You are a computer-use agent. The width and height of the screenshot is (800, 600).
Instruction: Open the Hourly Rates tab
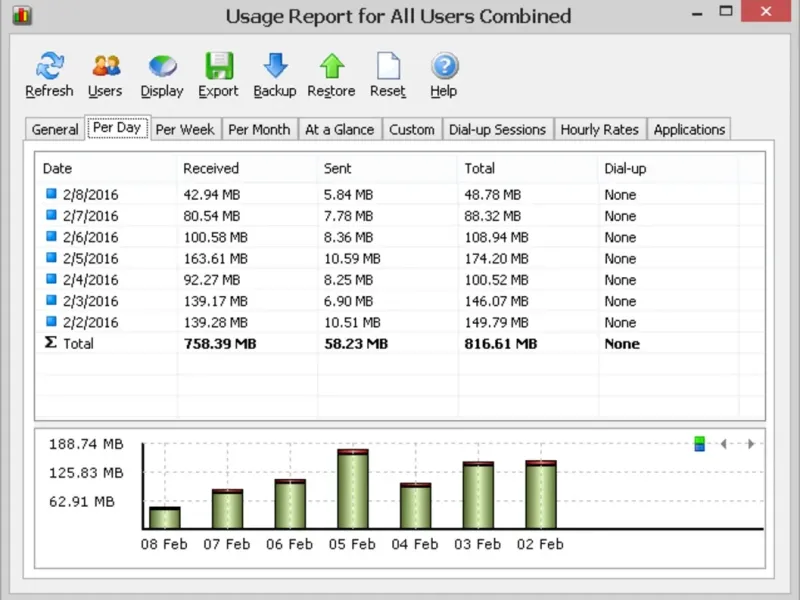coord(599,130)
